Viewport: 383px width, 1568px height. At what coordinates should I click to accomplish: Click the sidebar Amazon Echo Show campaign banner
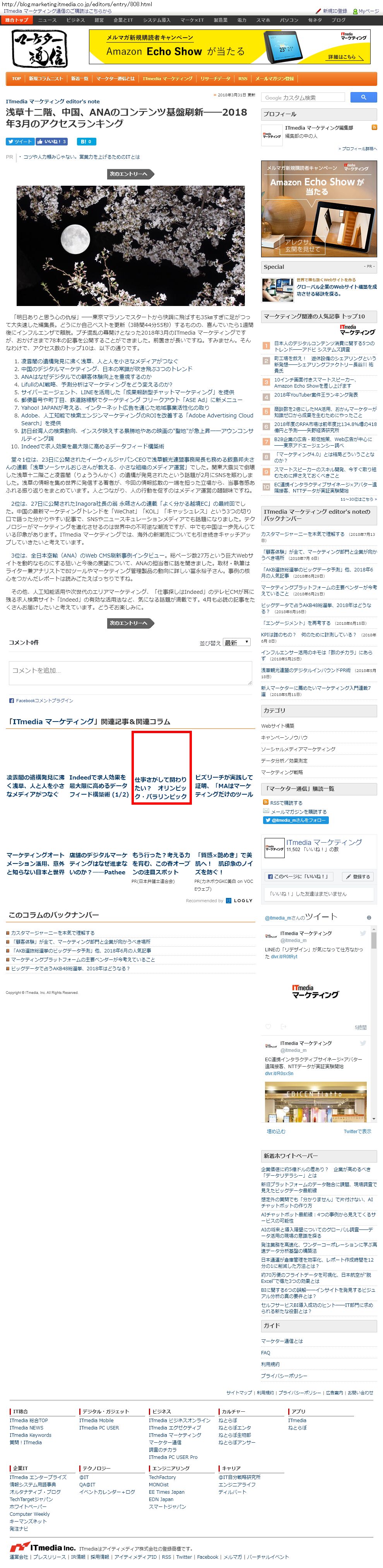click(x=319, y=208)
